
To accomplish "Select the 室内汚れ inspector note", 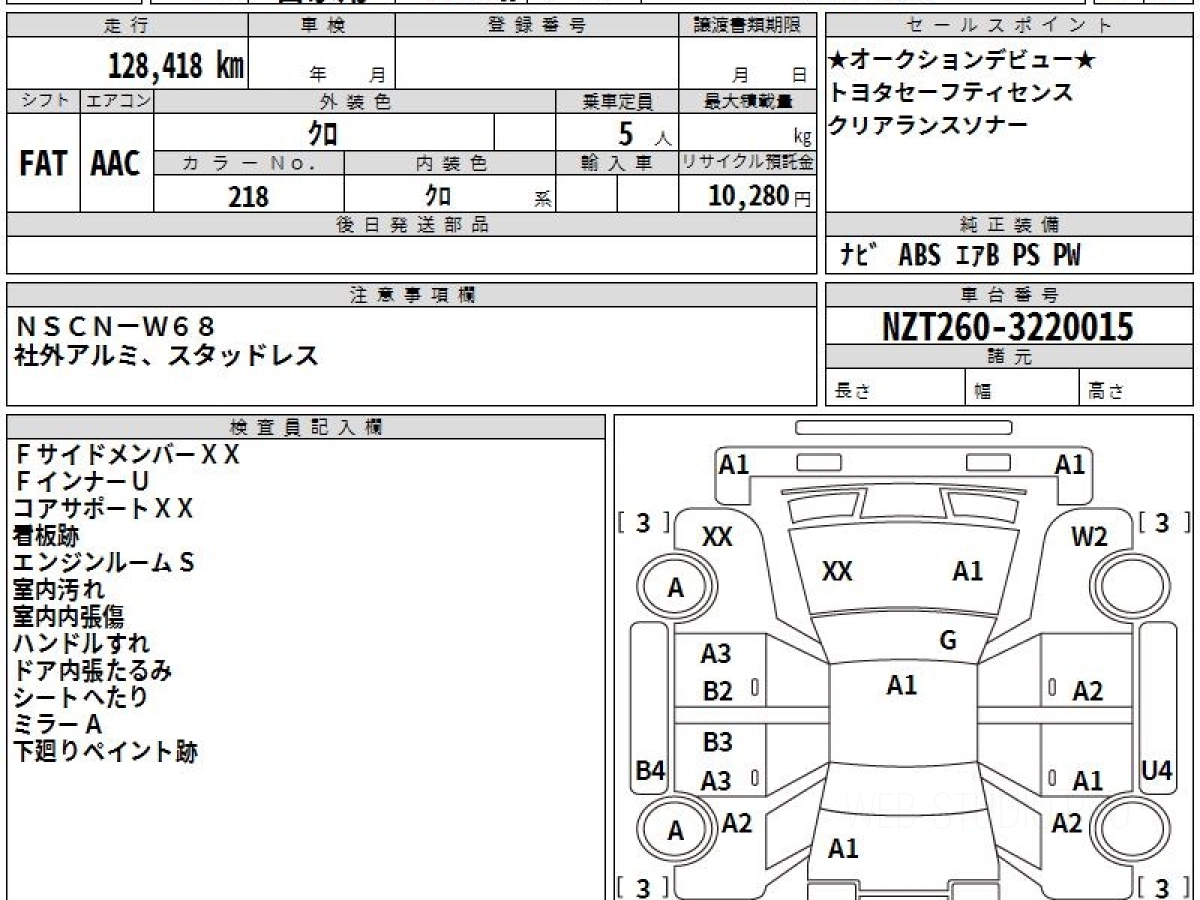I will click(x=59, y=590).
